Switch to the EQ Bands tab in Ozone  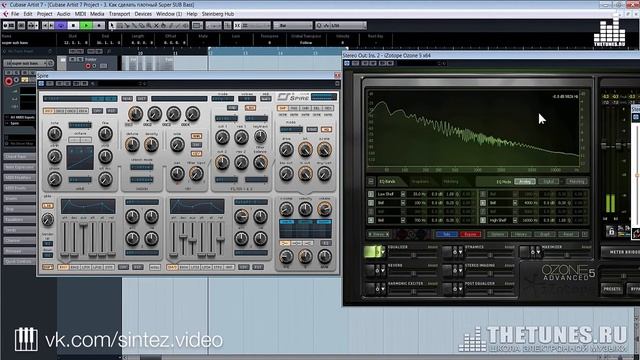(387, 181)
